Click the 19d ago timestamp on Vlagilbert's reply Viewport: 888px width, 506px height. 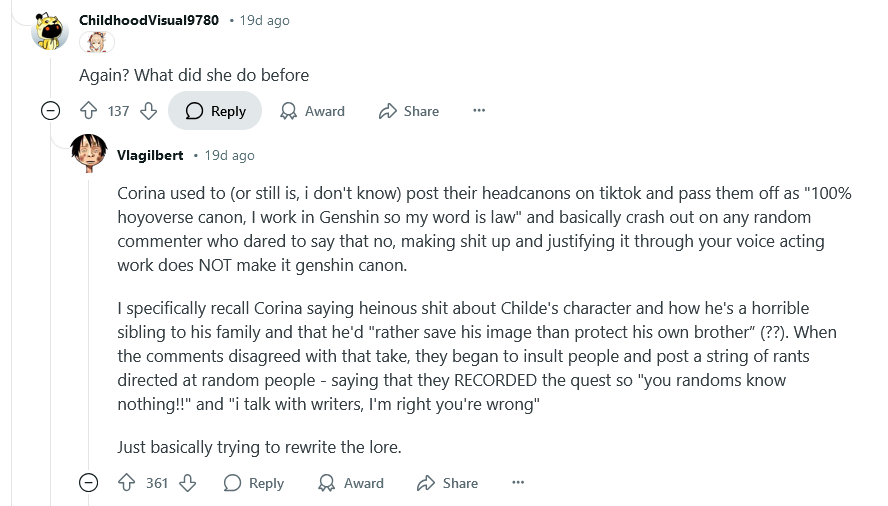tap(229, 155)
